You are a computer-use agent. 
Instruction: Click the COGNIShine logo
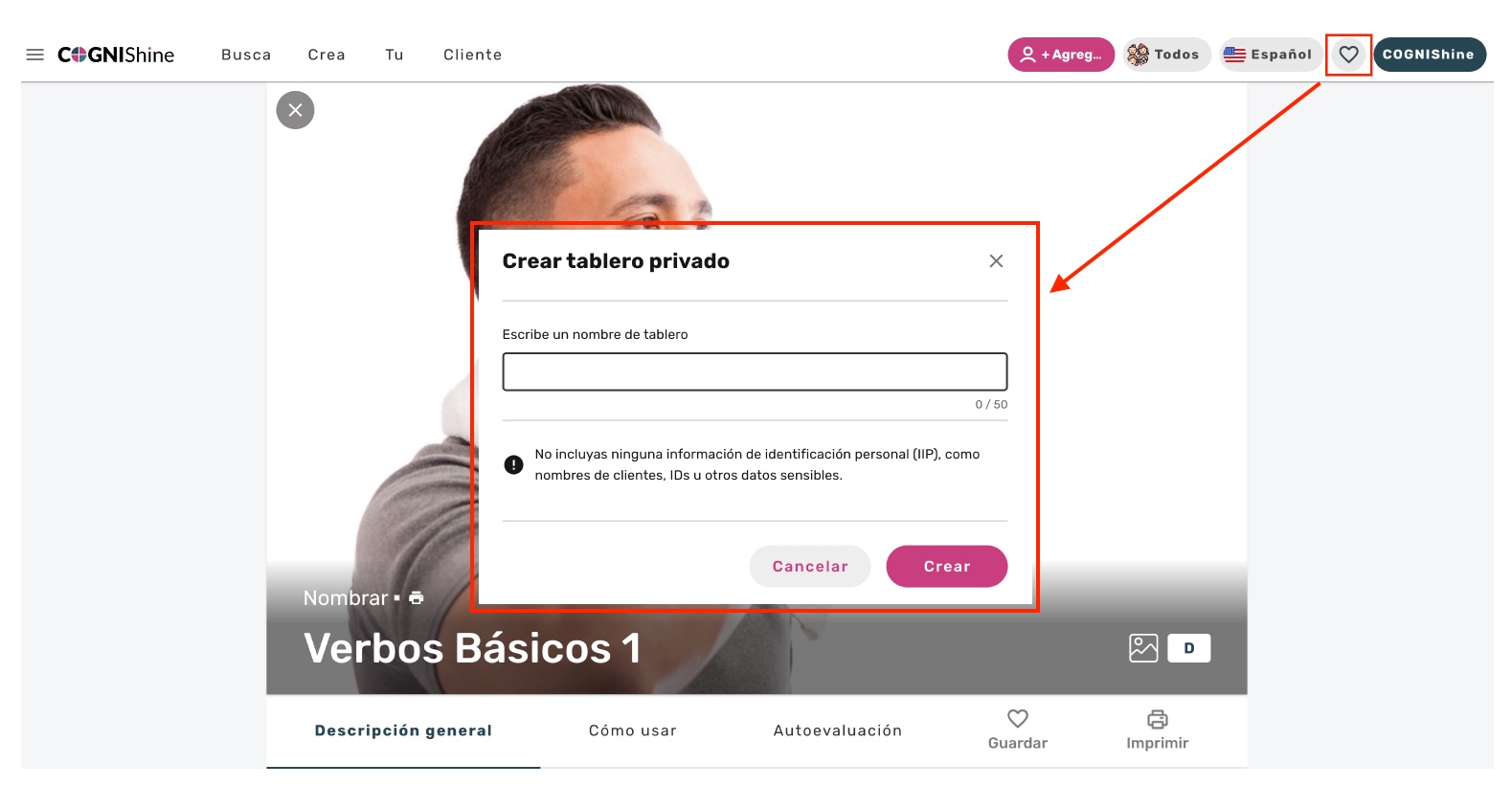coord(116,55)
